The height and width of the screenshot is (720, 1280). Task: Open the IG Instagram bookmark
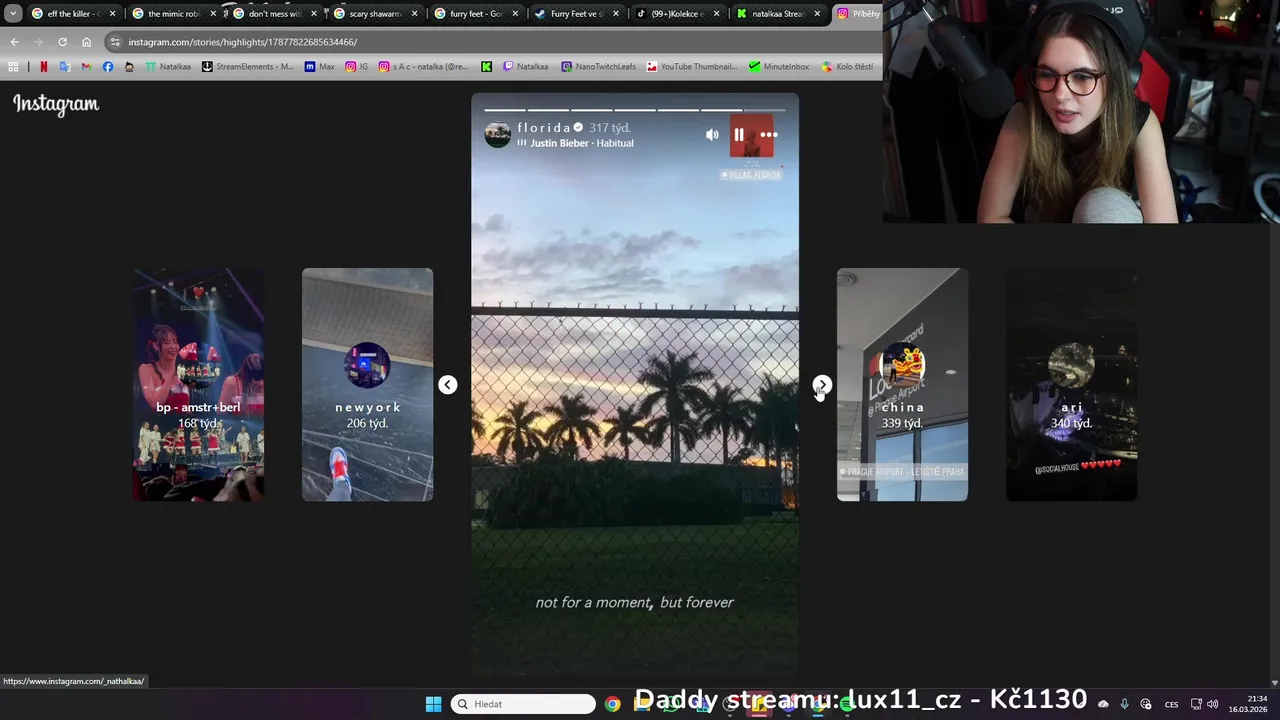coord(357,67)
